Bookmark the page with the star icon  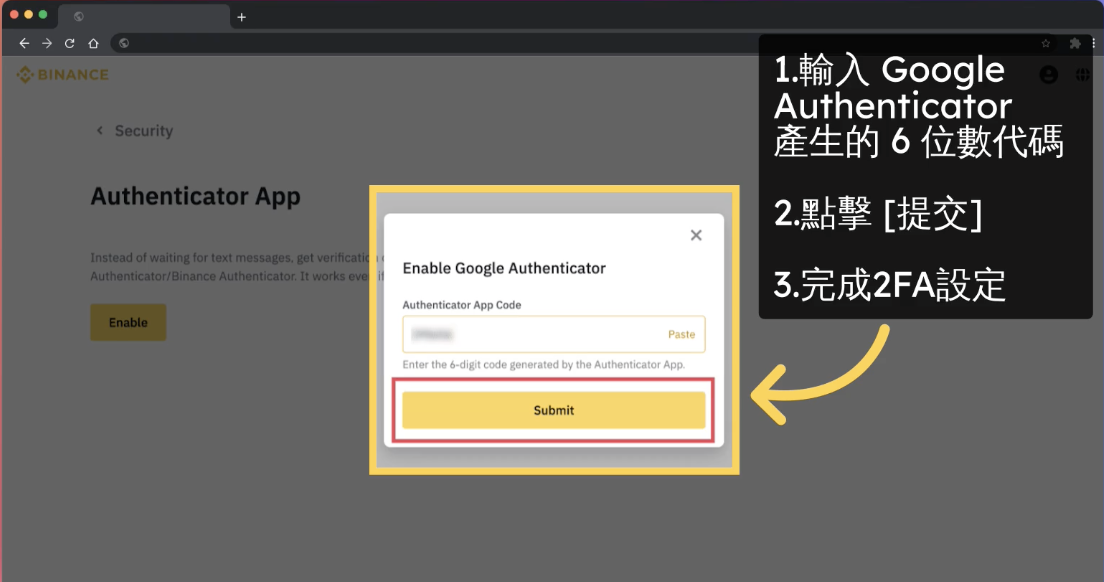[x=1046, y=44]
